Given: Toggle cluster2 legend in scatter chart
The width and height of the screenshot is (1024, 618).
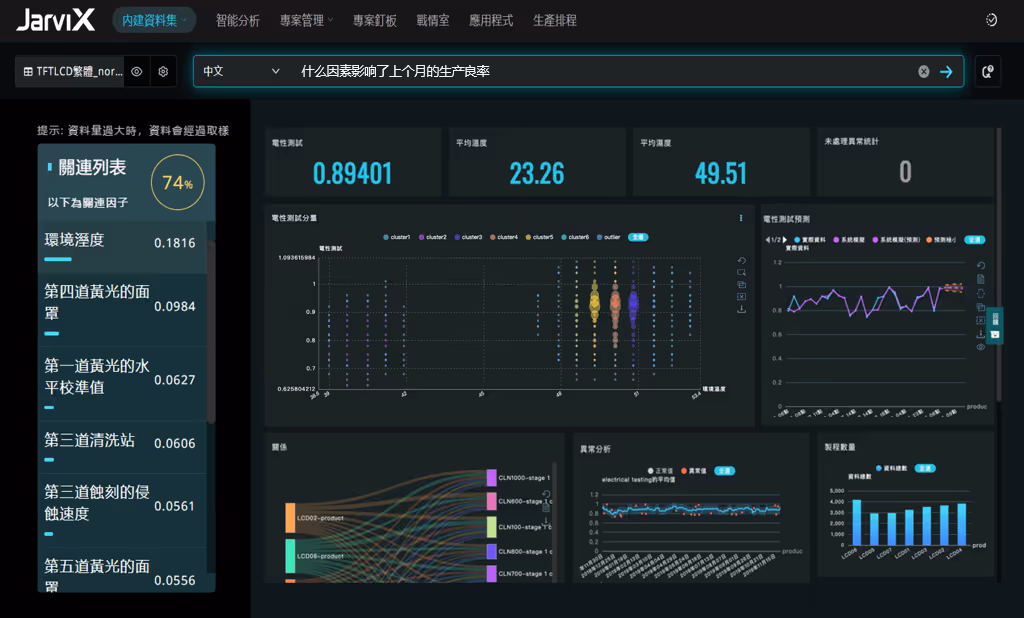Looking at the screenshot, I should [432, 237].
